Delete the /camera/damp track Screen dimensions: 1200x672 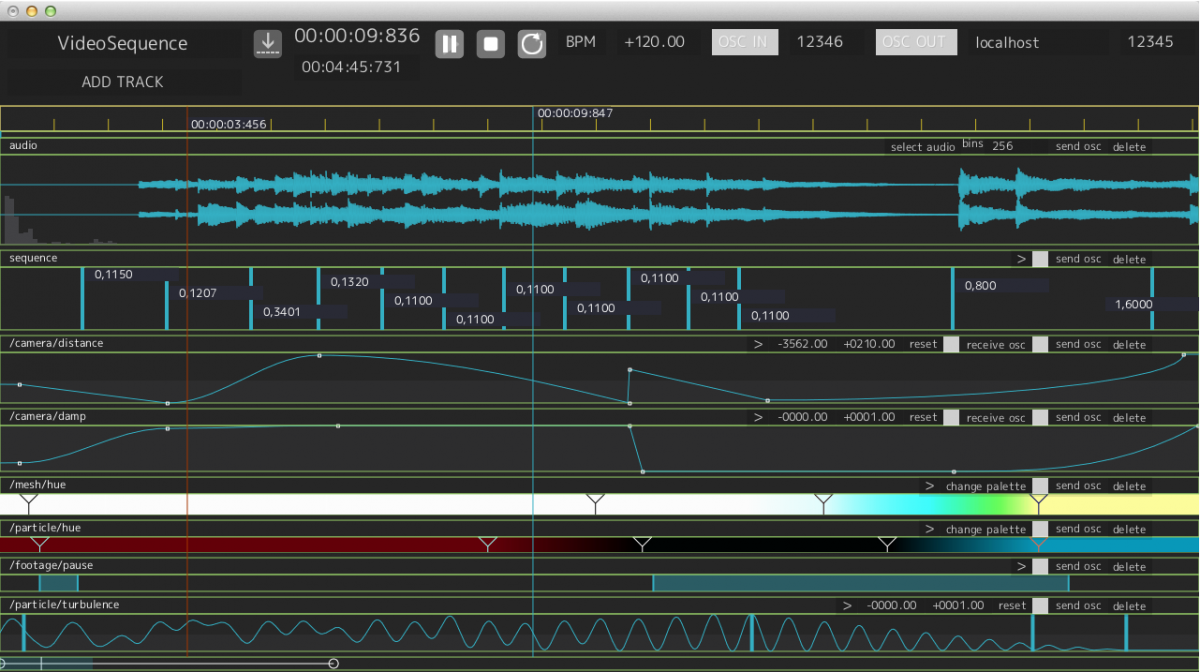click(x=1129, y=418)
